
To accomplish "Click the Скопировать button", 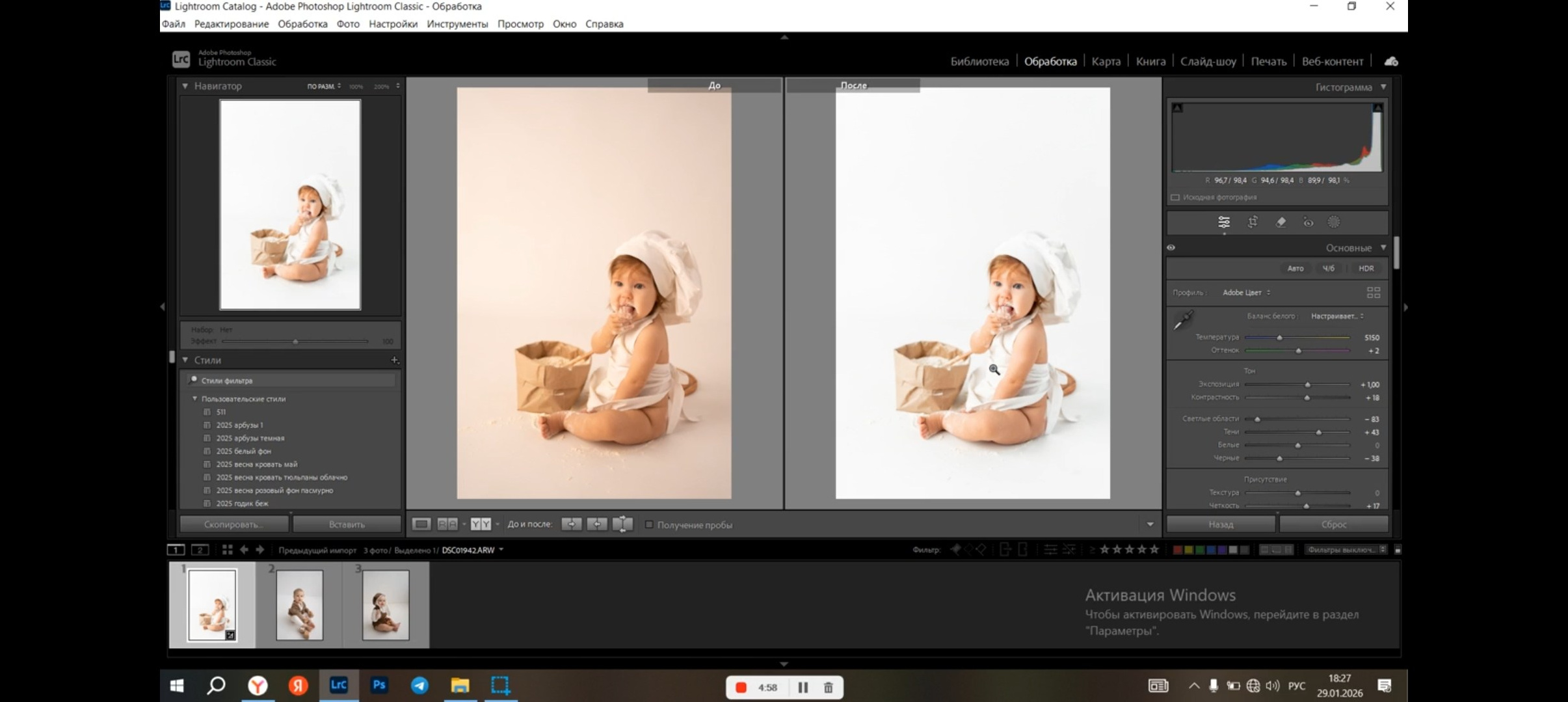I will pyautogui.click(x=233, y=524).
